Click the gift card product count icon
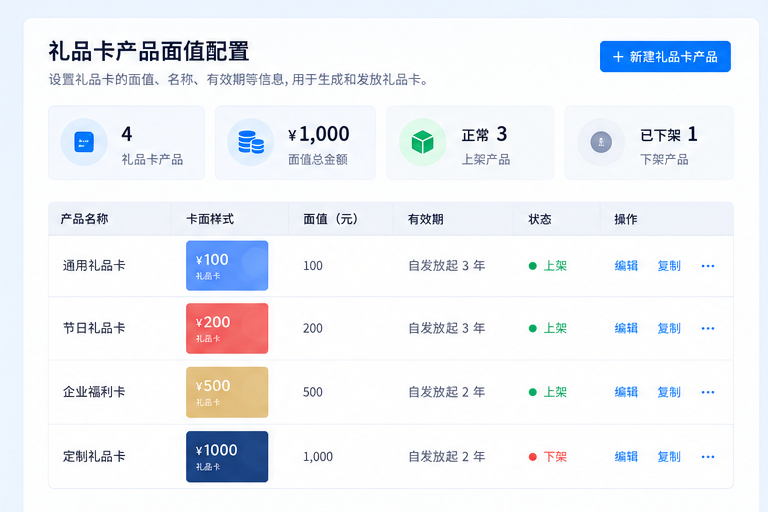 click(x=84, y=142)
